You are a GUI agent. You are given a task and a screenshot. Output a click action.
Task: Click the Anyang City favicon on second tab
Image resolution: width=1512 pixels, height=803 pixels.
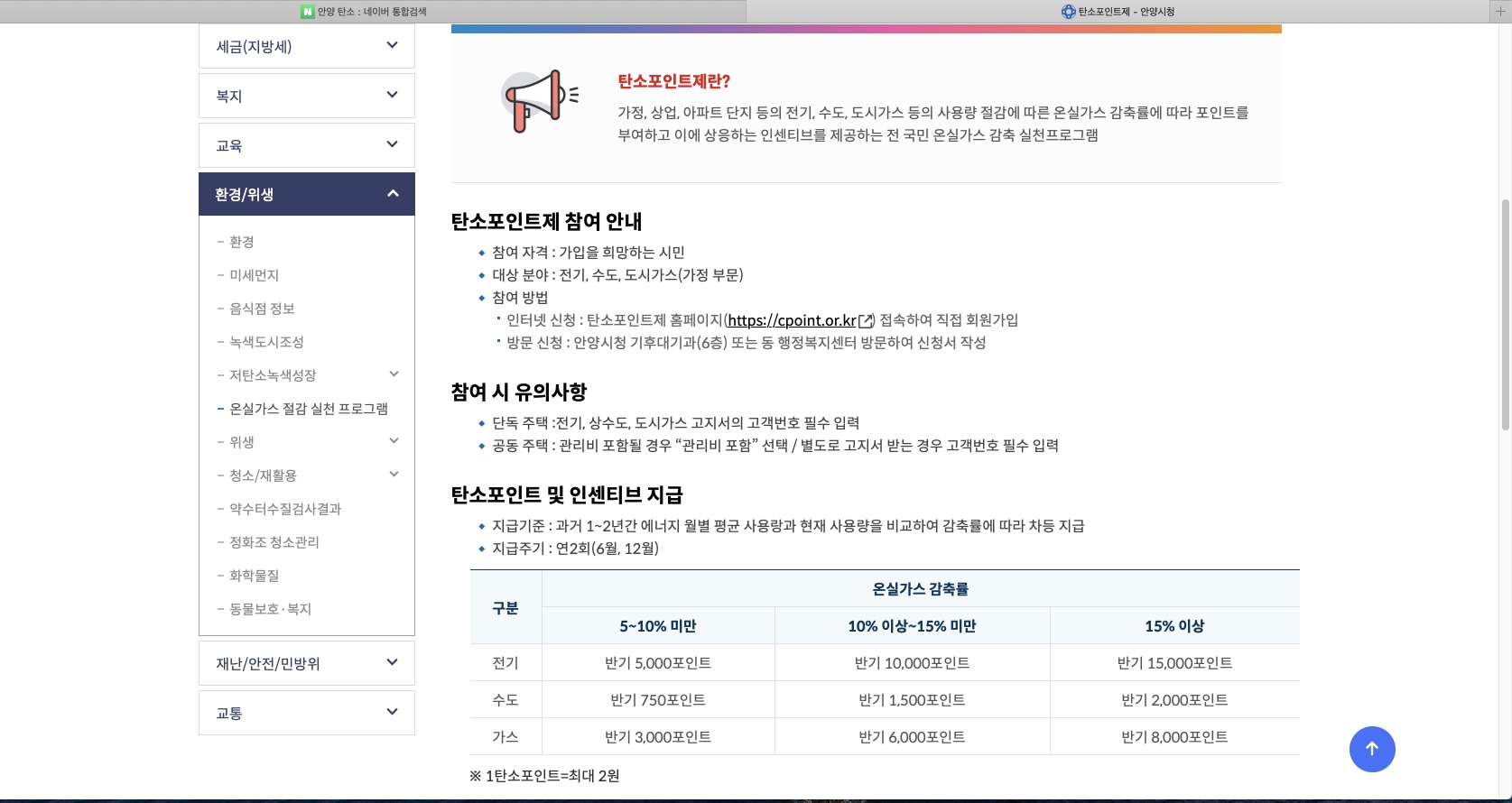1069,12
